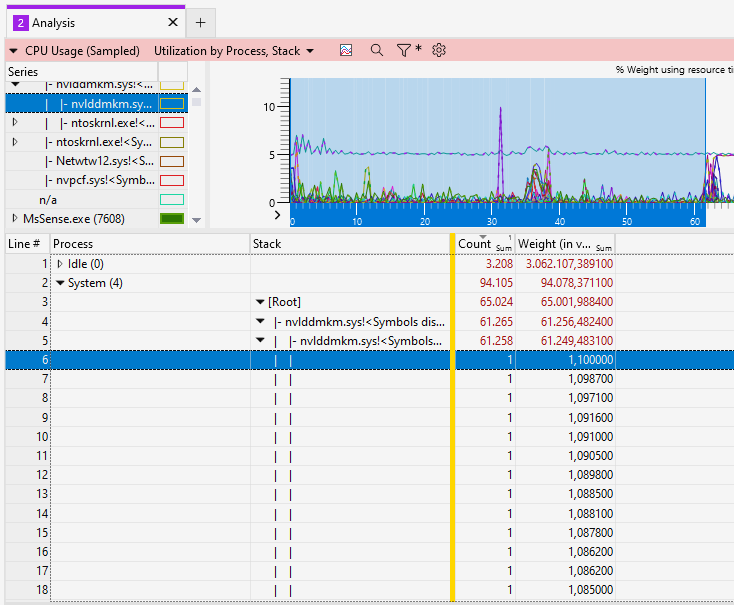734x605 pixels.
Task: Close the Analysis tab
Action: (173, 22)
